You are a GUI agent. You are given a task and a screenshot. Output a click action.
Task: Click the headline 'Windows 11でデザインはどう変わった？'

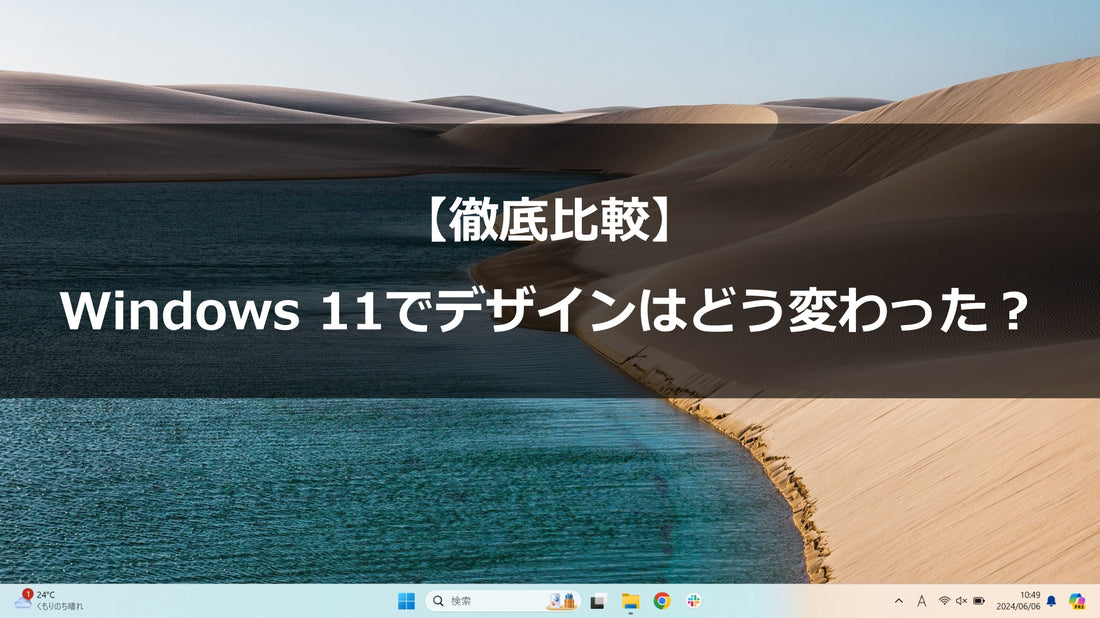545,314
